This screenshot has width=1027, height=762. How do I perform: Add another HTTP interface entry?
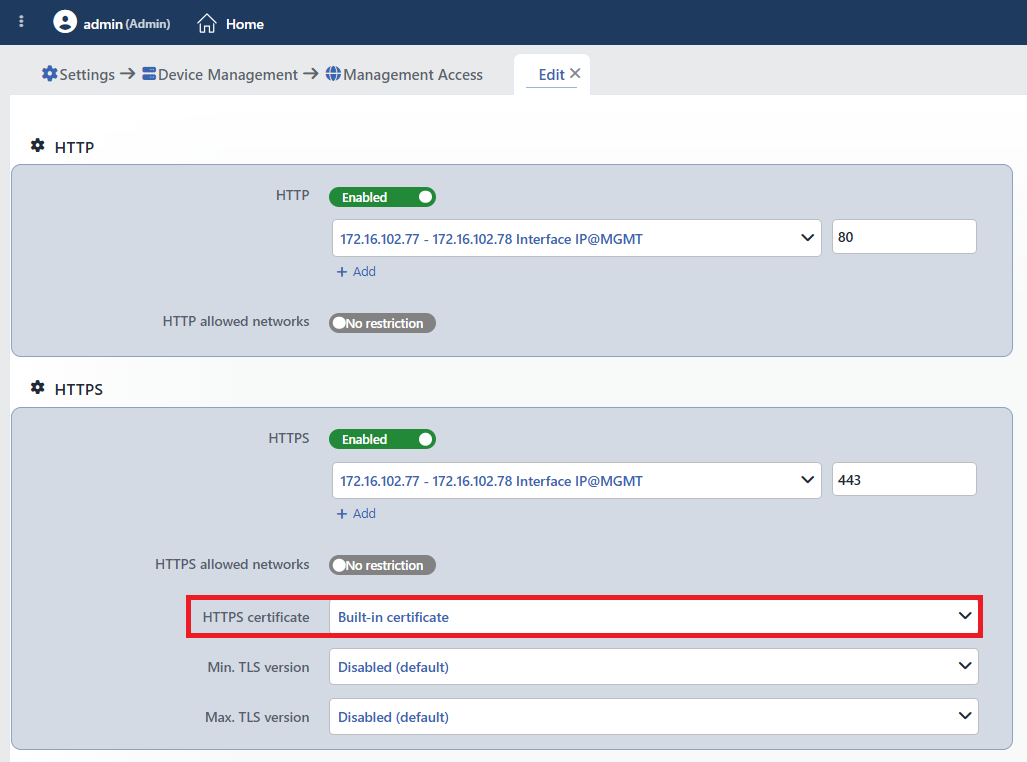[356, 271]
